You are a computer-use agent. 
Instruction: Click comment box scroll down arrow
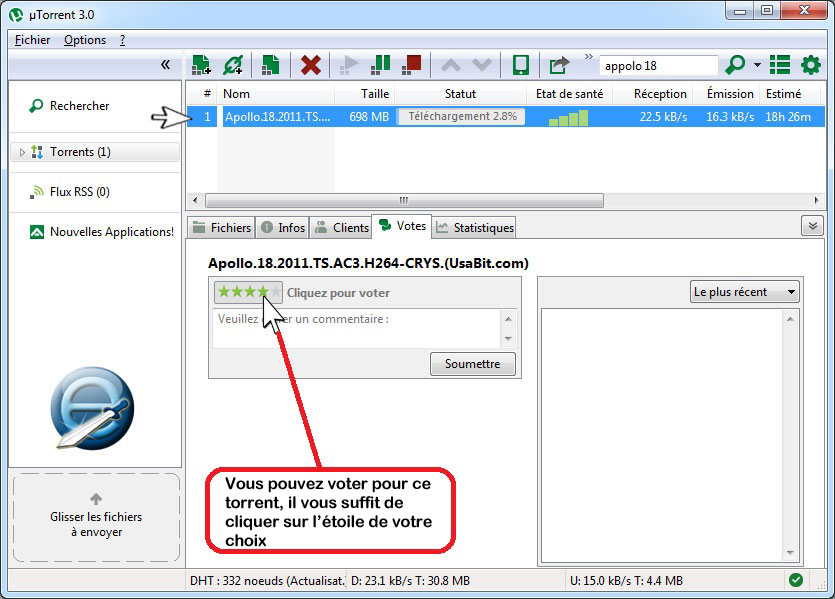pos(508,339)
